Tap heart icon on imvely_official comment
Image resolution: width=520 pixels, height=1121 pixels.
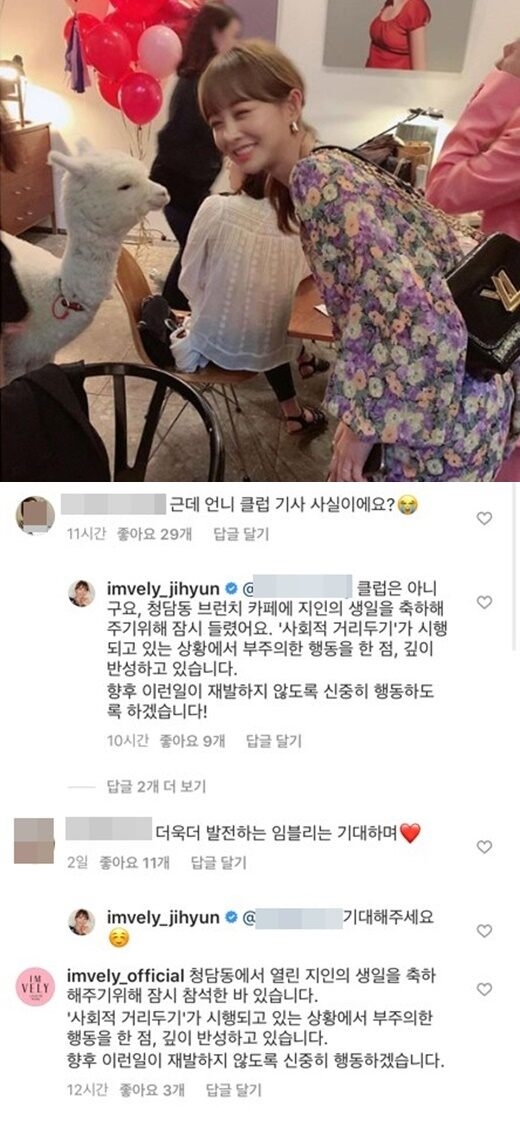tap(484, 989)
